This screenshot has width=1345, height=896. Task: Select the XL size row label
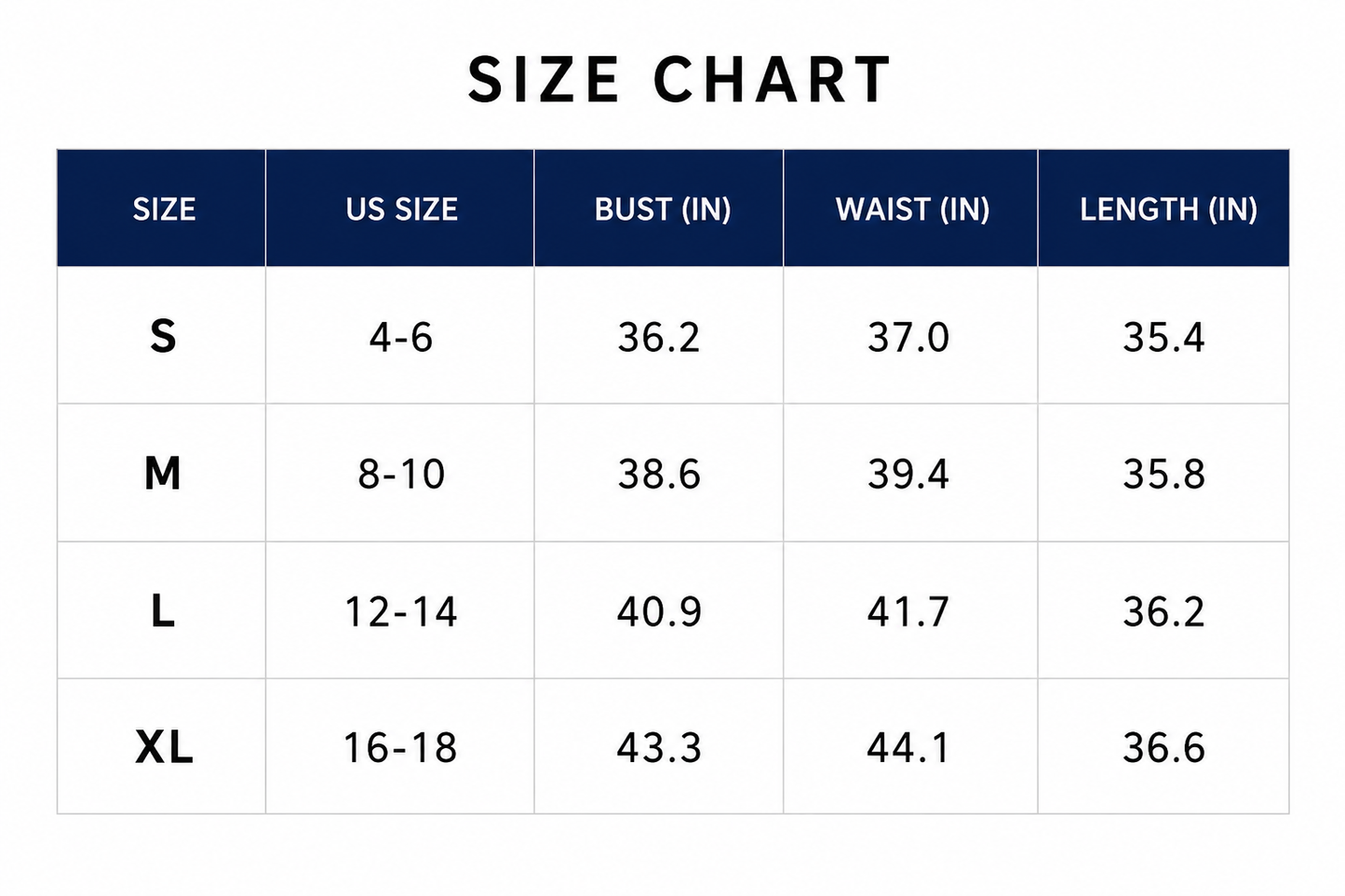(164, 747)
